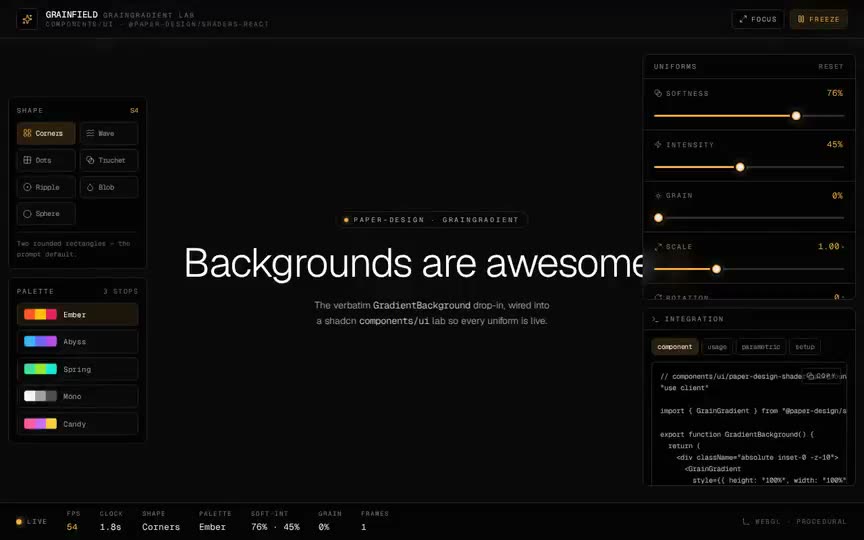Click the Freeze button
Image resolution: width=864 pixels, height=540 pixels.
click(818, 19)
